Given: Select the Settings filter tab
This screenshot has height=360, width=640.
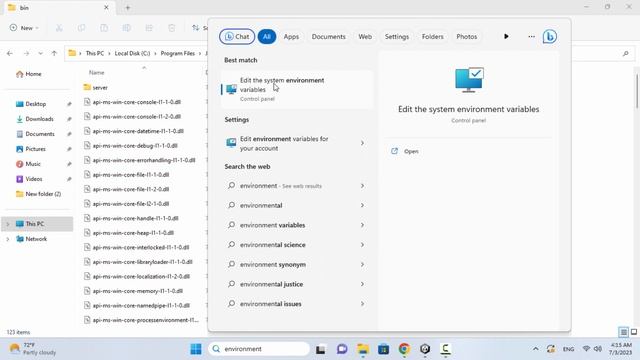Looking at the screenshot, I should pos(397,37).
